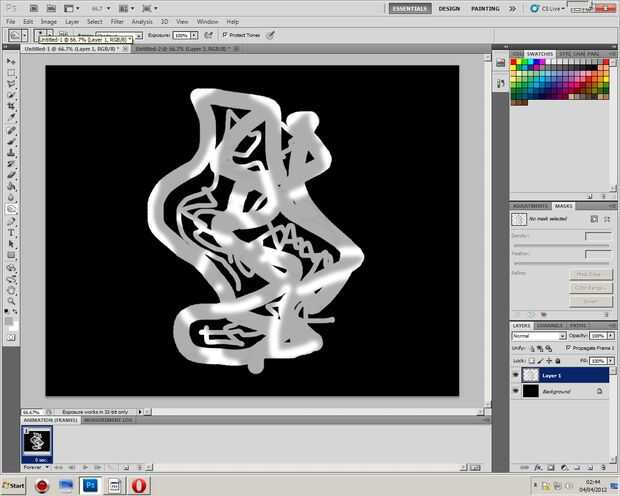Open the Image menu
This screenshot has height=496, width=620.
pos(49,22)
